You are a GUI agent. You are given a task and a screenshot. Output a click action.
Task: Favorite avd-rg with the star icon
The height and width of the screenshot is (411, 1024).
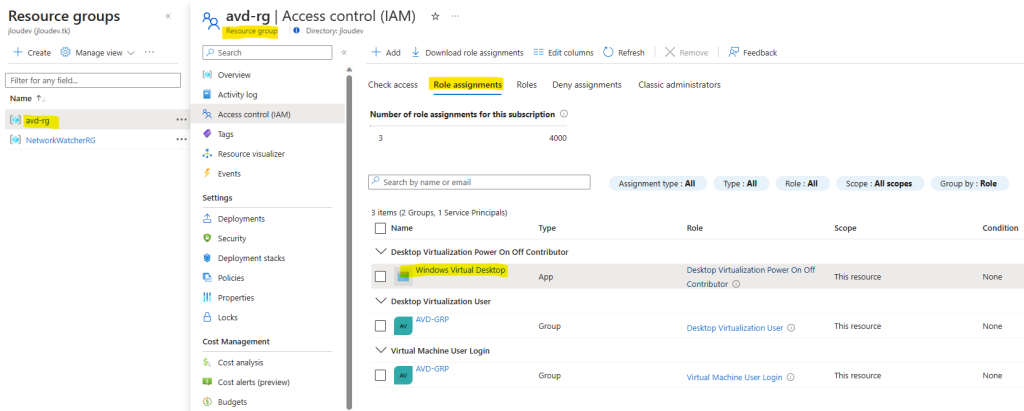pos(436,16)
